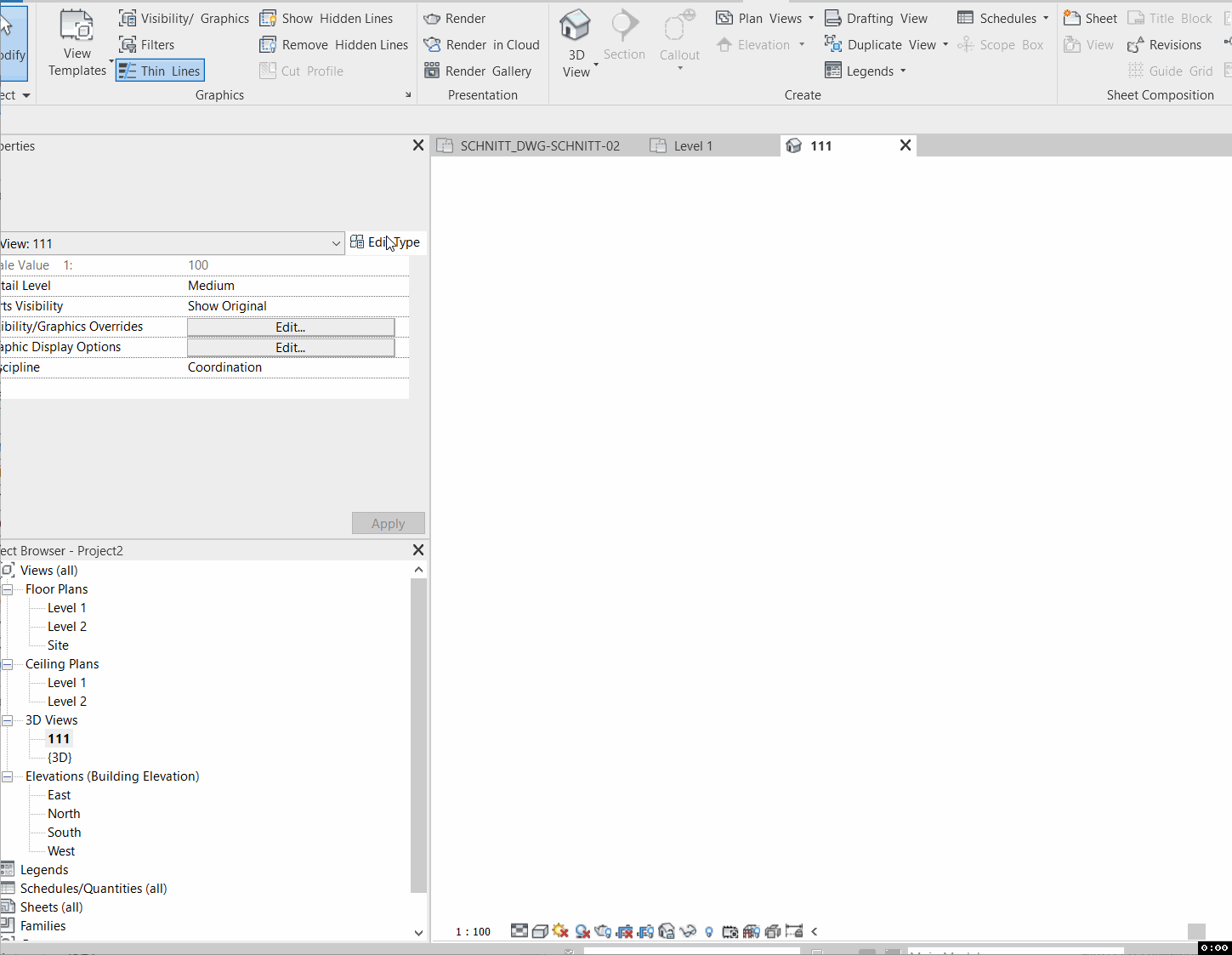Toggle Thin Lines display
This screenshot has height=955, width=1232.
point(160,71)
